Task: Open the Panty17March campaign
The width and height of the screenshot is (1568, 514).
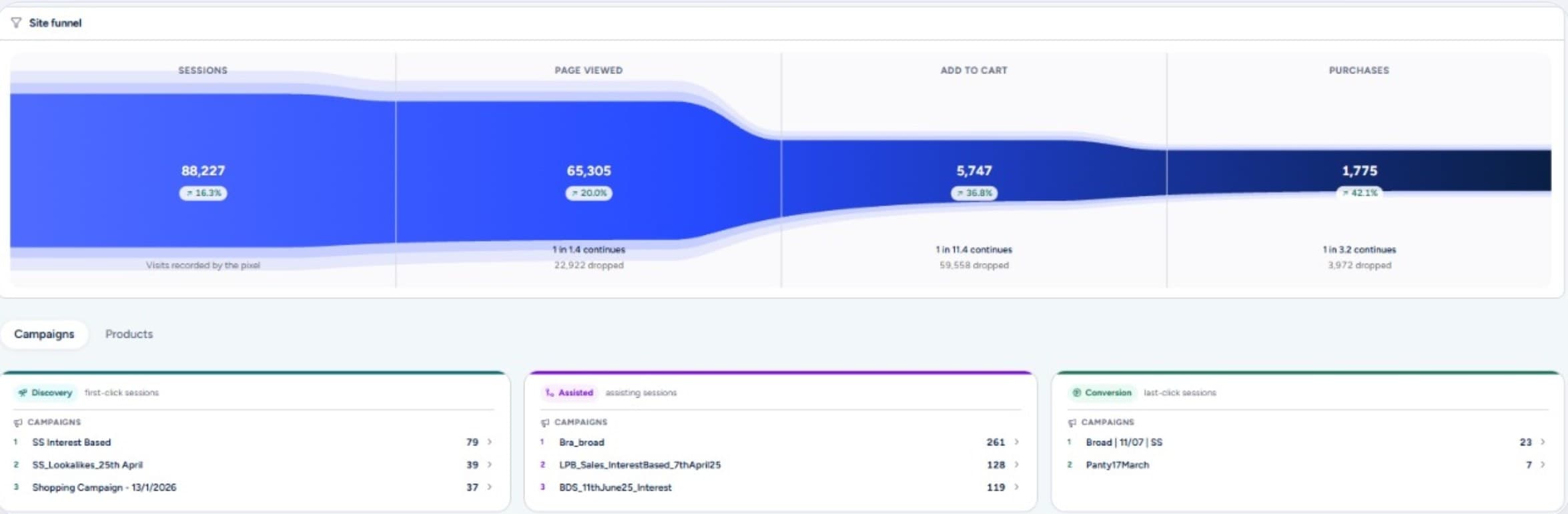Action: pyautogui.click(x=1118, y=465)
